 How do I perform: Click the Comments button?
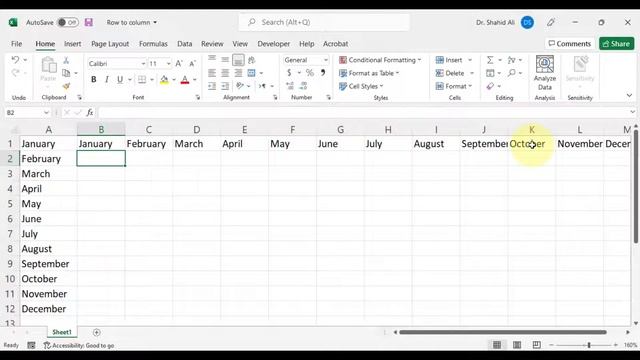(x=570, y=44)
